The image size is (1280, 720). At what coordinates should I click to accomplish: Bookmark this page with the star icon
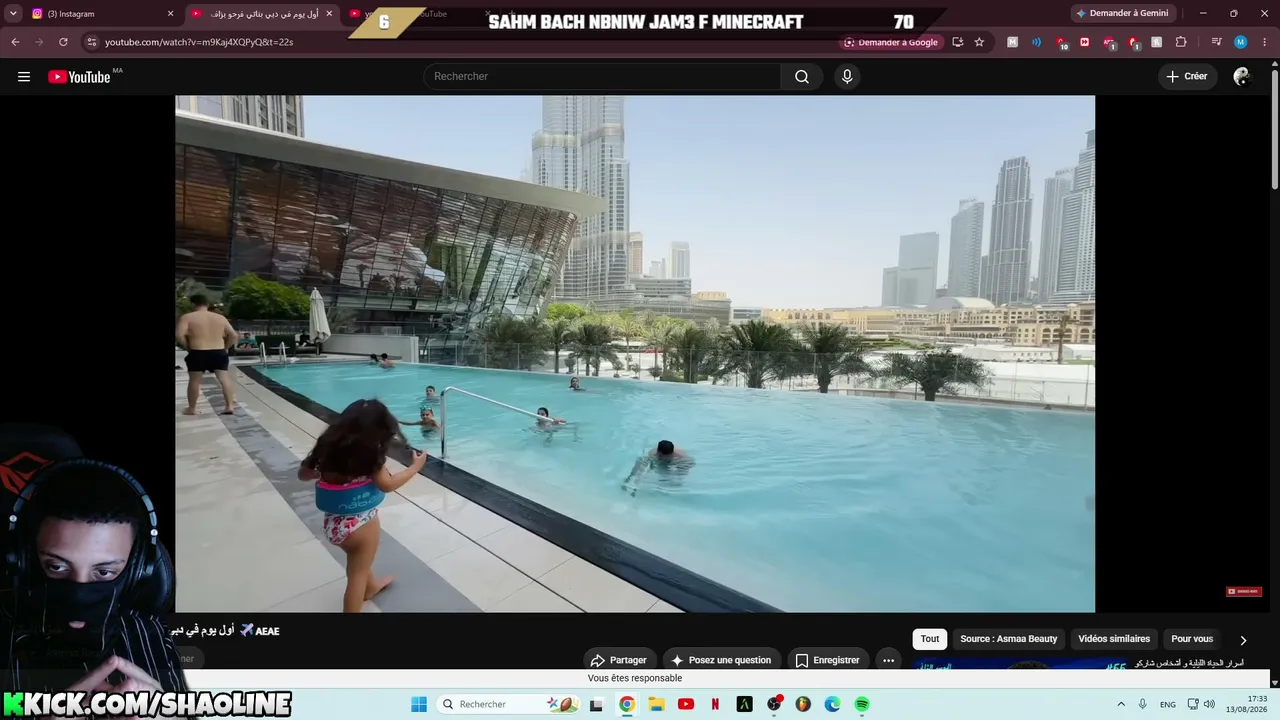point(979,42)
